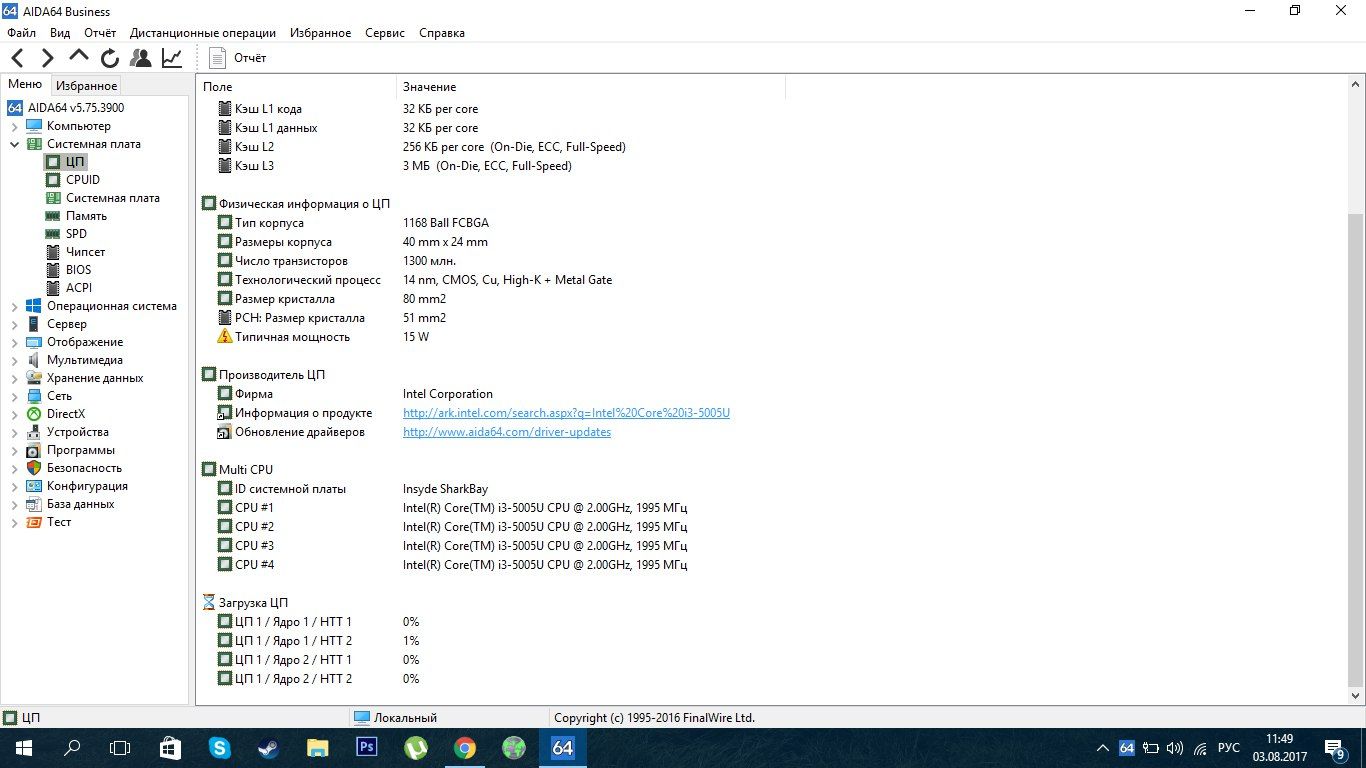Select the SPD tree entry
This screenshot has width=1366, height=768.
(x=76, y=234)
